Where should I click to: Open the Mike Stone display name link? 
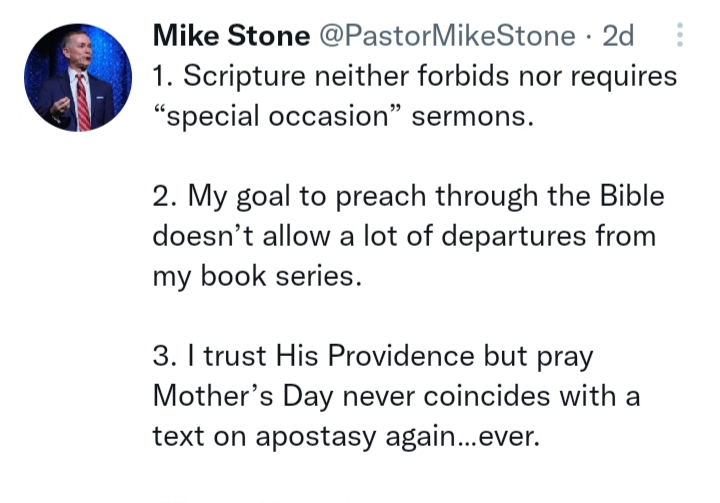point(231,37)
